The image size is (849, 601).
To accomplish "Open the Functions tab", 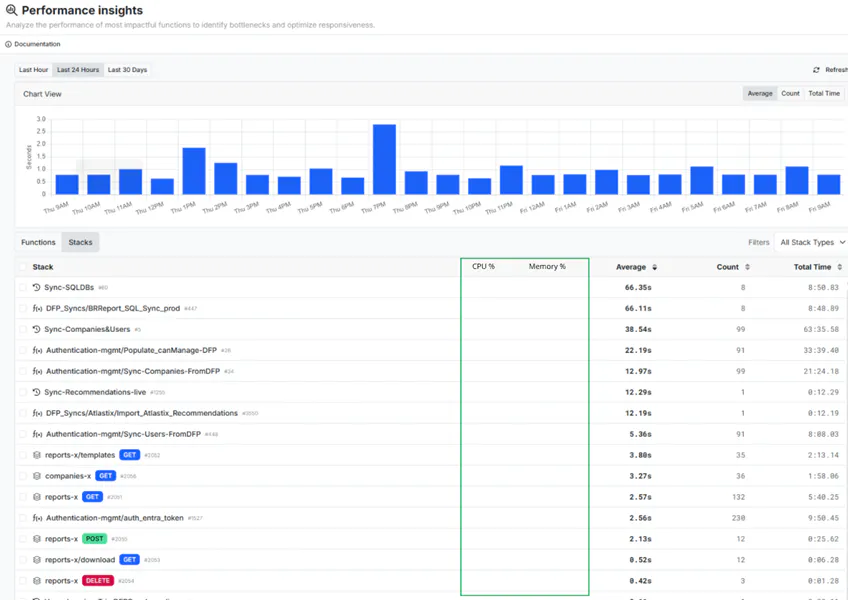I will click(x=38, y=243).
